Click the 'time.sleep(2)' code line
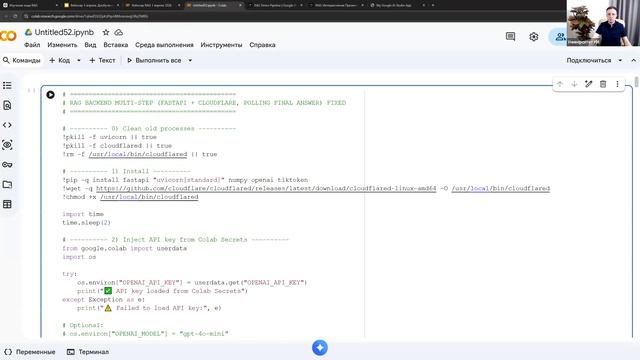The height and width of the screenshot is (360, 640). (86, 223)
